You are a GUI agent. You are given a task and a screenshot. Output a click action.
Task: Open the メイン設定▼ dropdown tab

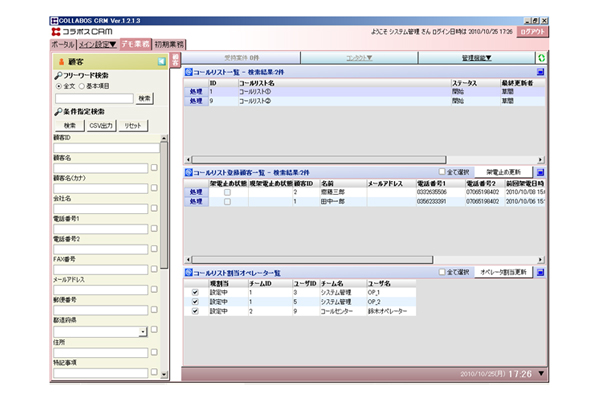[97, 46]
